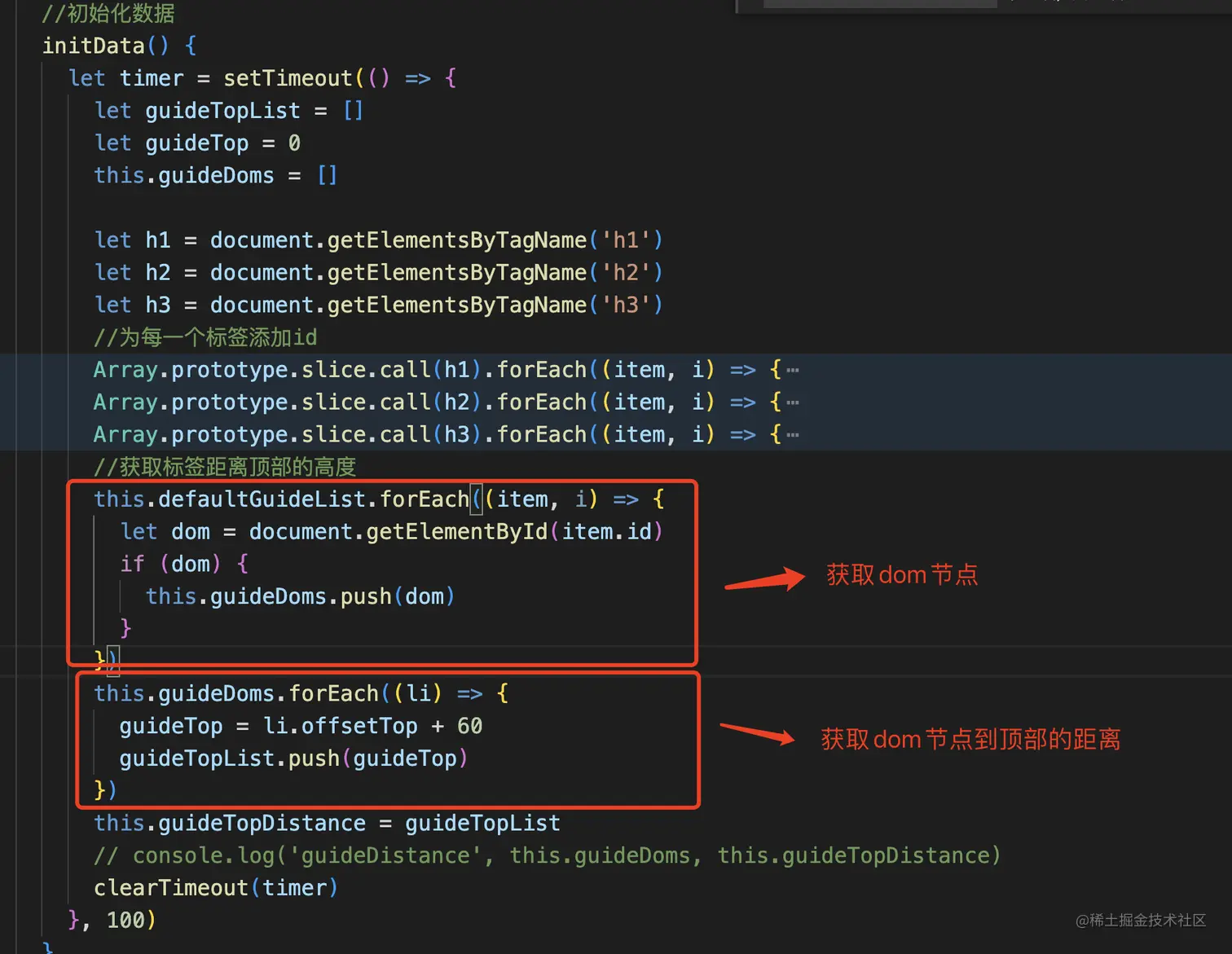Click getElementsByTagName('h1') line
The image size is (1232, 954).
click(379, 240)
